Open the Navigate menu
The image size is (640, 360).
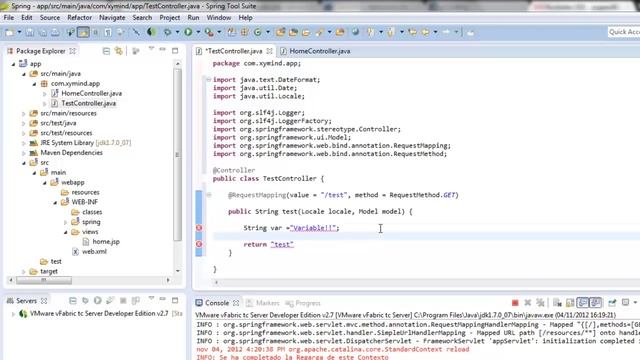click(x=112, y=18)
